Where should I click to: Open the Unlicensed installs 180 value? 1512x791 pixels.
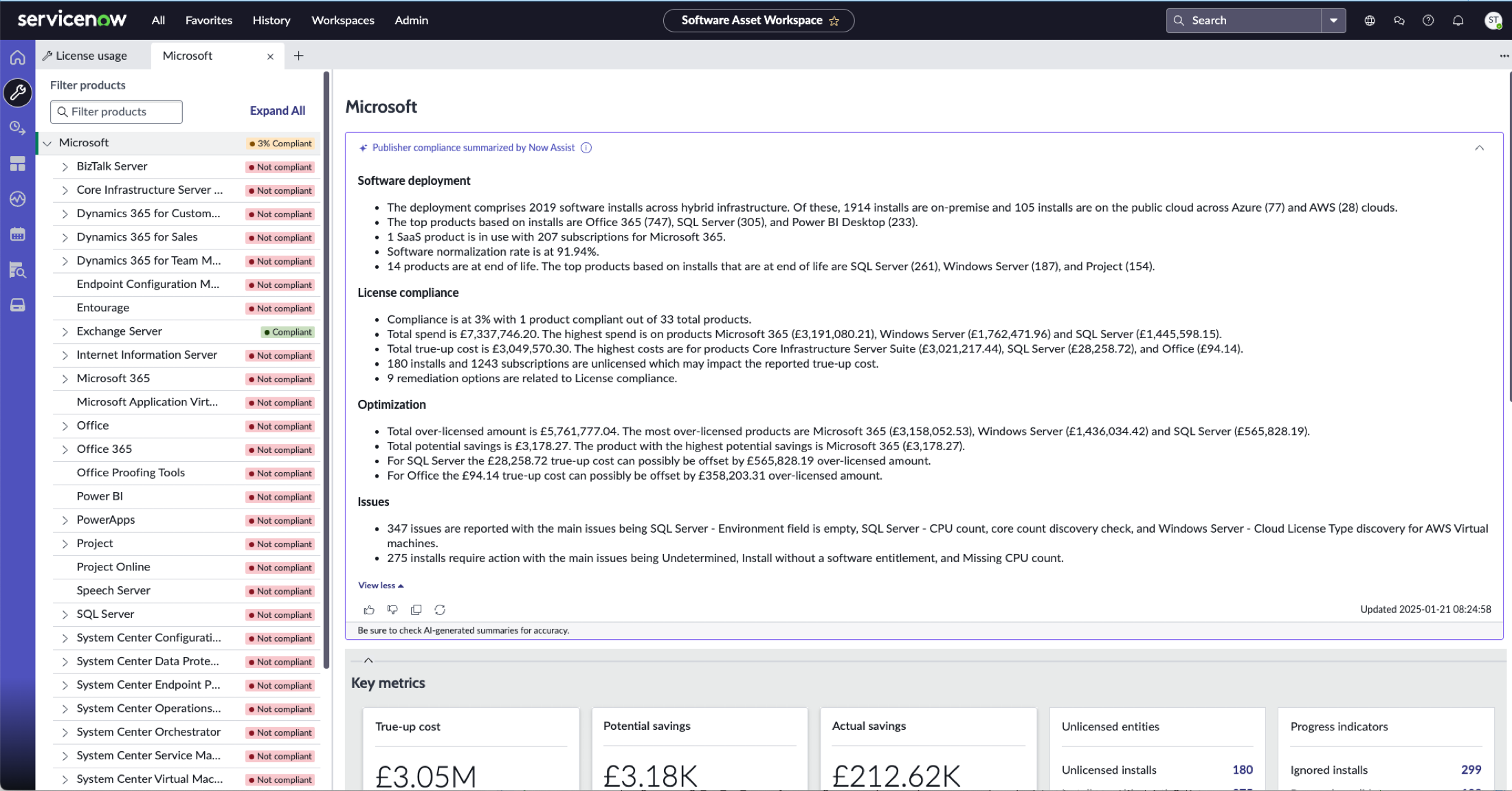[1243, 770]
